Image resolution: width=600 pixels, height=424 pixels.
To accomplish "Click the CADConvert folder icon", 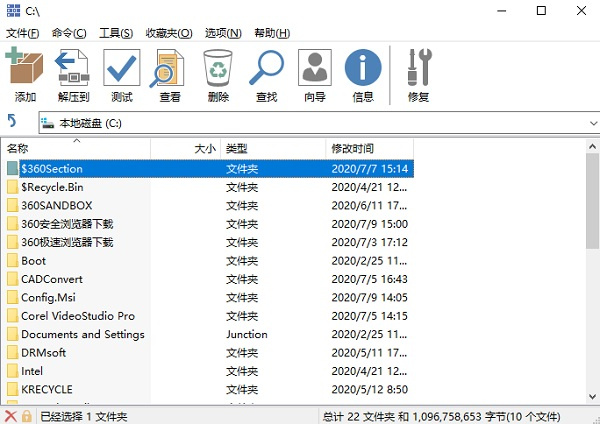I will (12, 279).
